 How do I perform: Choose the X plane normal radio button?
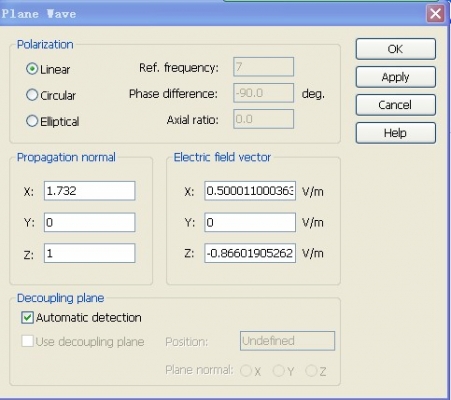pos(246,371)
